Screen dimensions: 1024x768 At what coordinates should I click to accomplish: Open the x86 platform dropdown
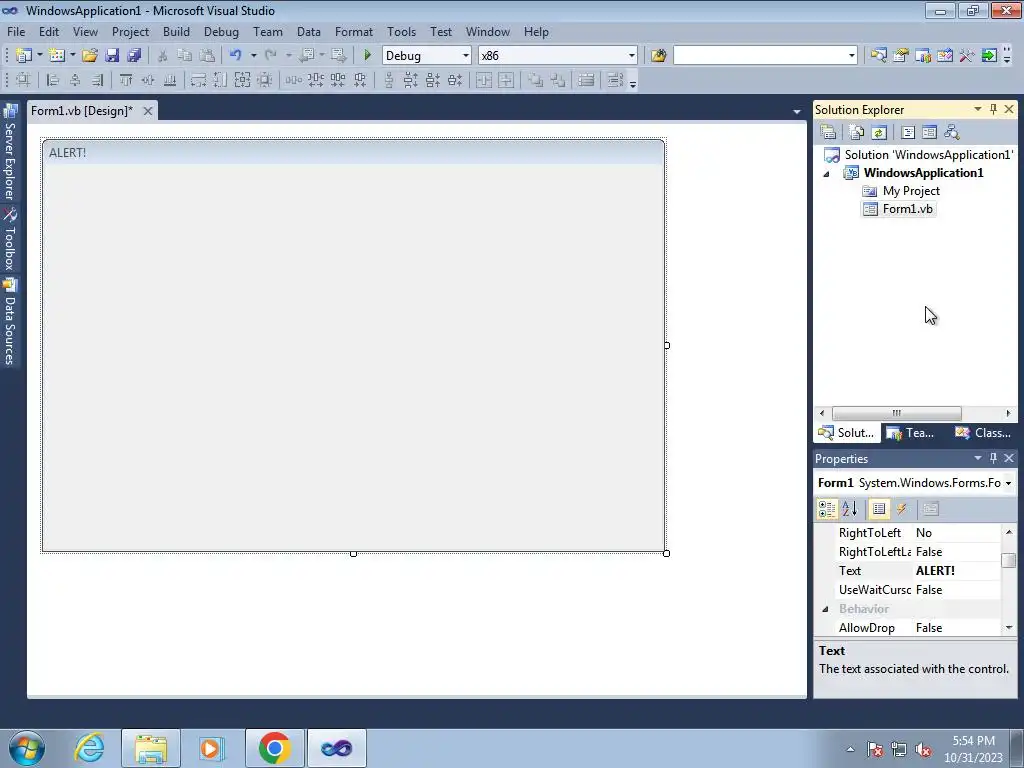[x=632, y=56]
